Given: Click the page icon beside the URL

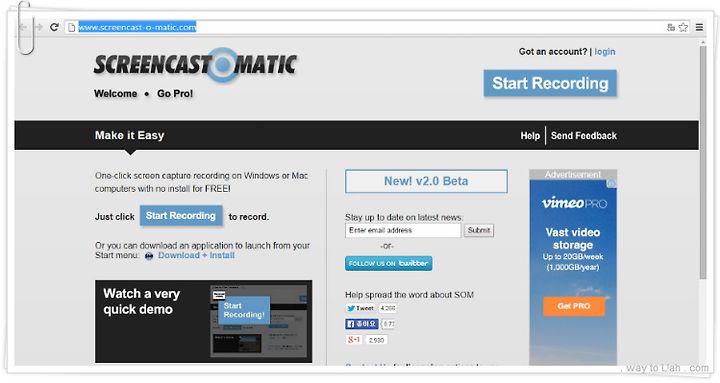Looking at the screenshot, I should pyautogui.click(x=71, y=28).
